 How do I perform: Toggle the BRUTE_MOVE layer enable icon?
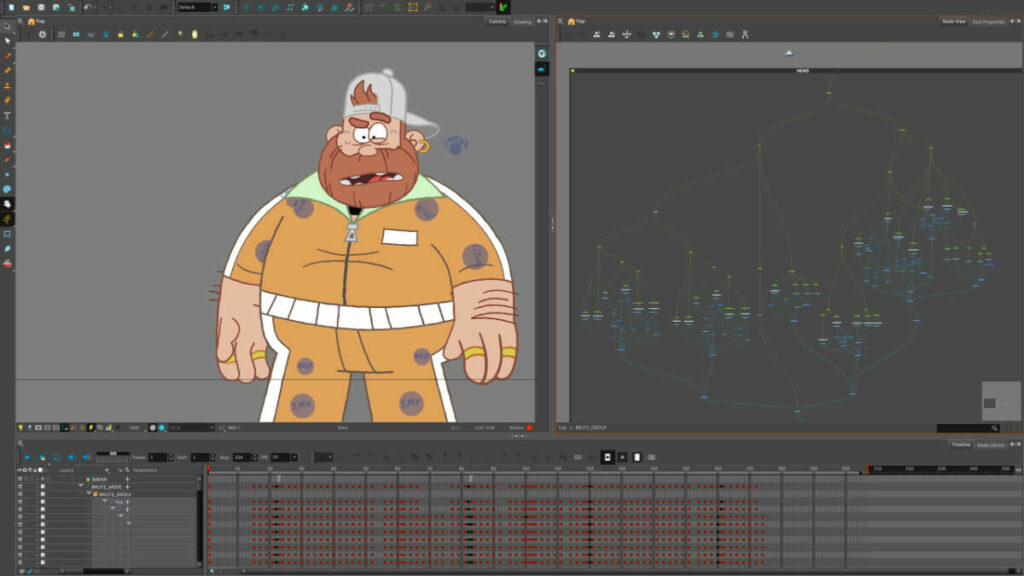(20, 486)
